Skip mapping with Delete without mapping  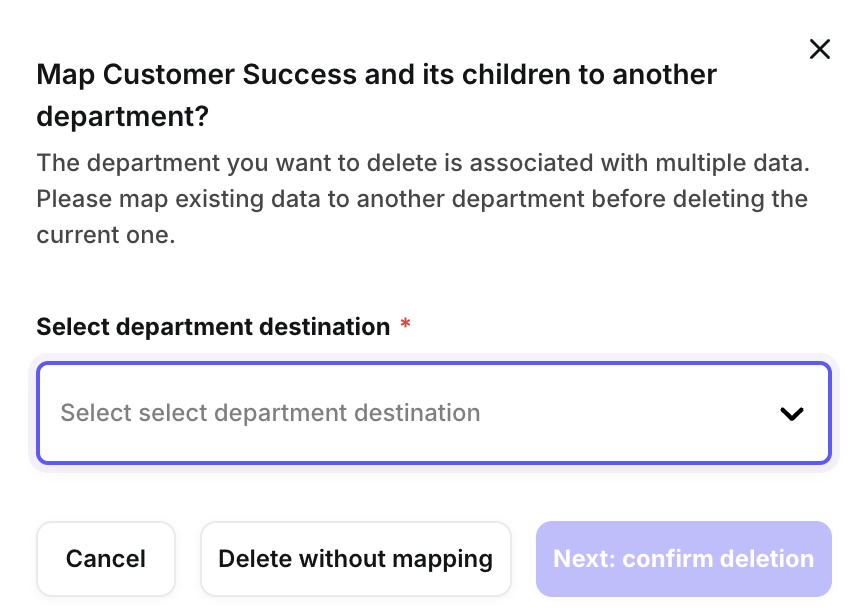tap(355, 559)
